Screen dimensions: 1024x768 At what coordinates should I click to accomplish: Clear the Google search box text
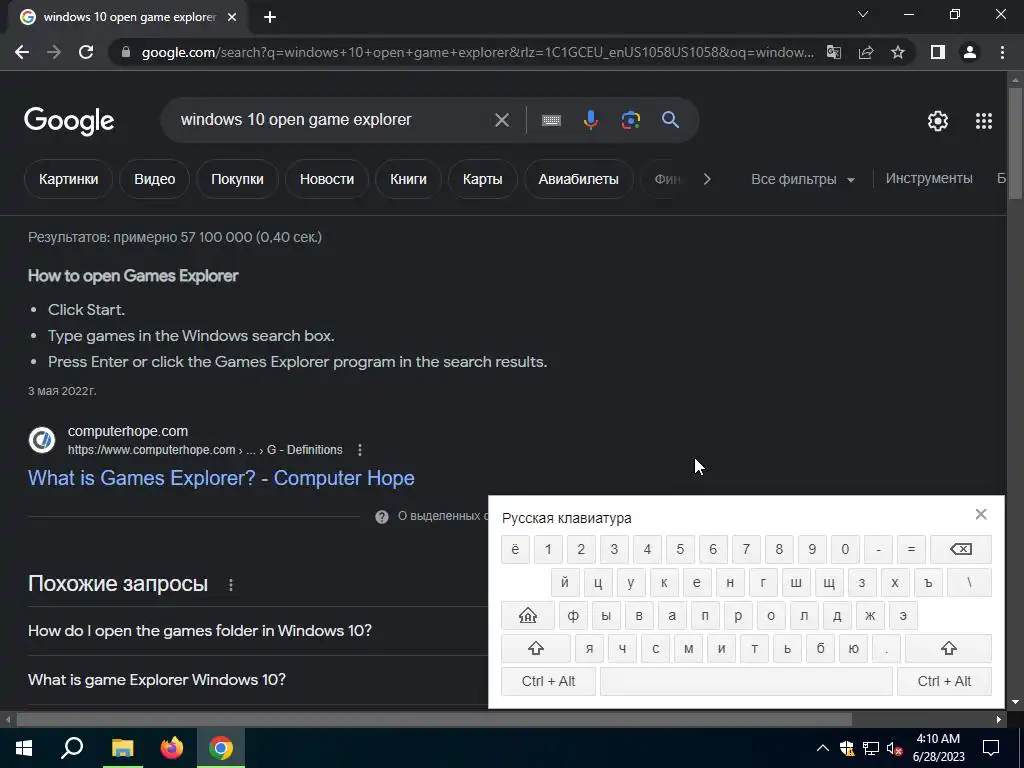502,120
